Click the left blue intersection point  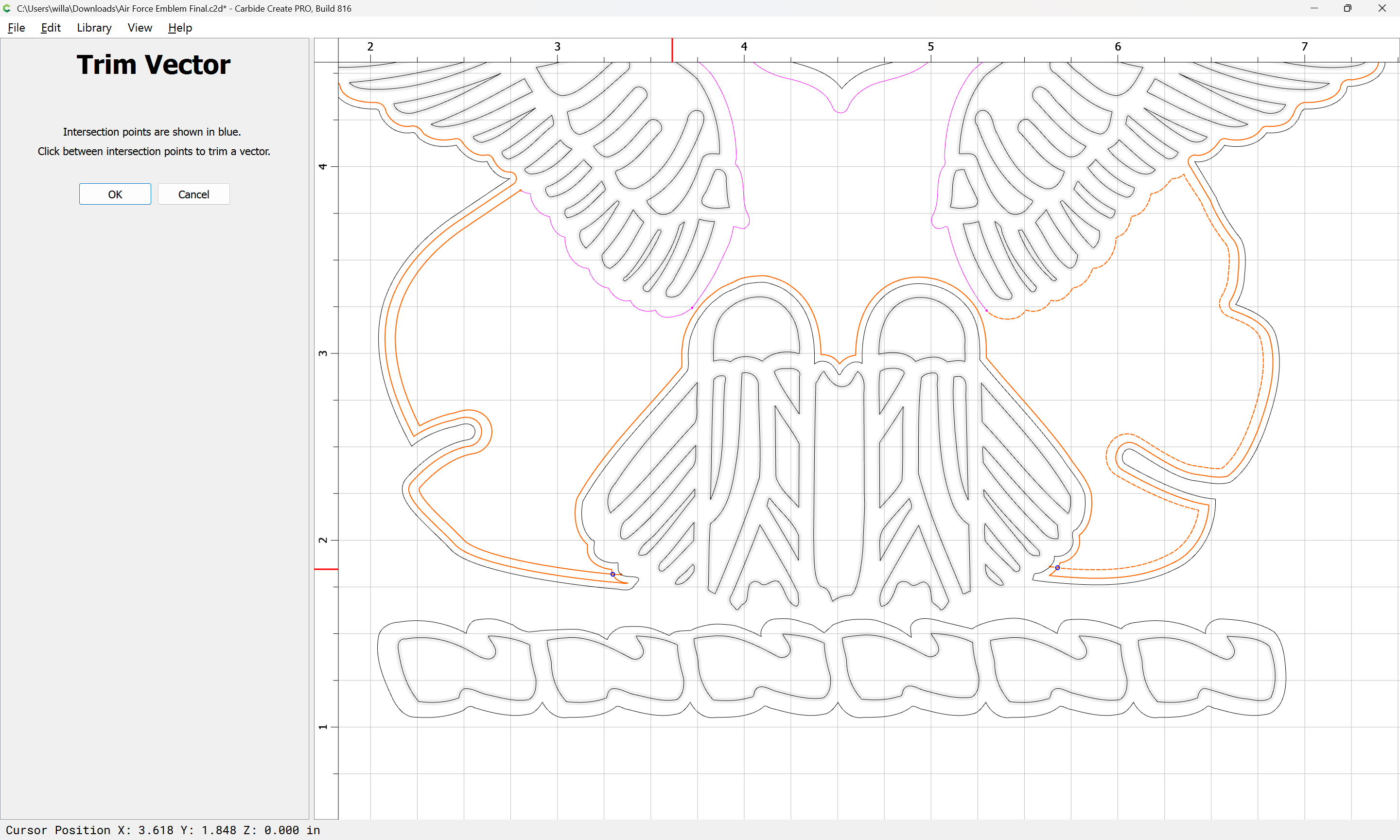(612, 574)
